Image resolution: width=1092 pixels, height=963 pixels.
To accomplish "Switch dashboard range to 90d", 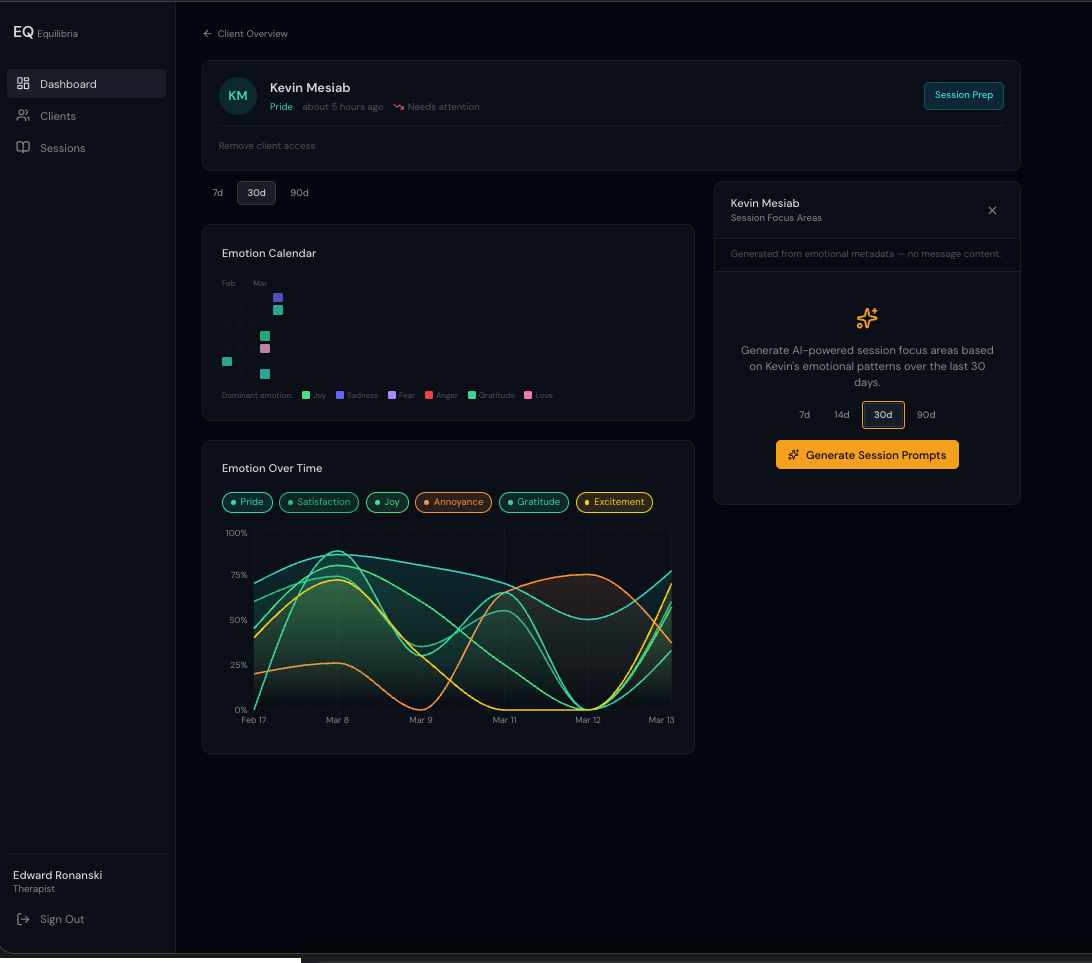I will click(299, 193).
